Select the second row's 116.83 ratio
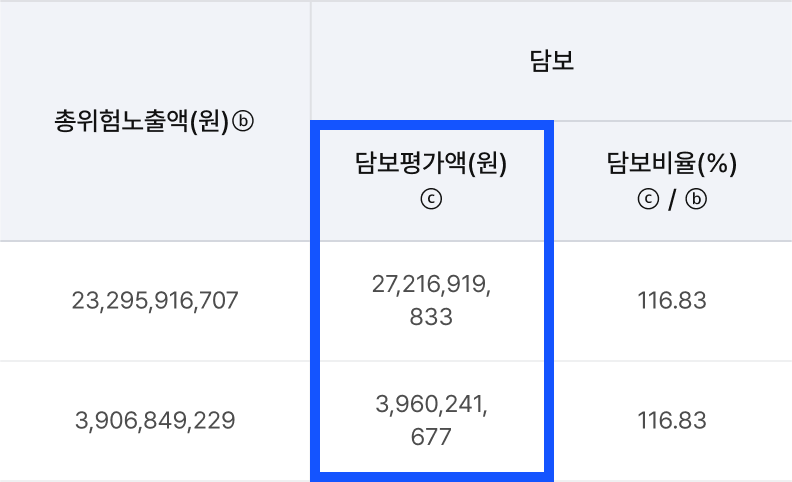The height and width of the screenshot is (482, 792). [672, 420]
